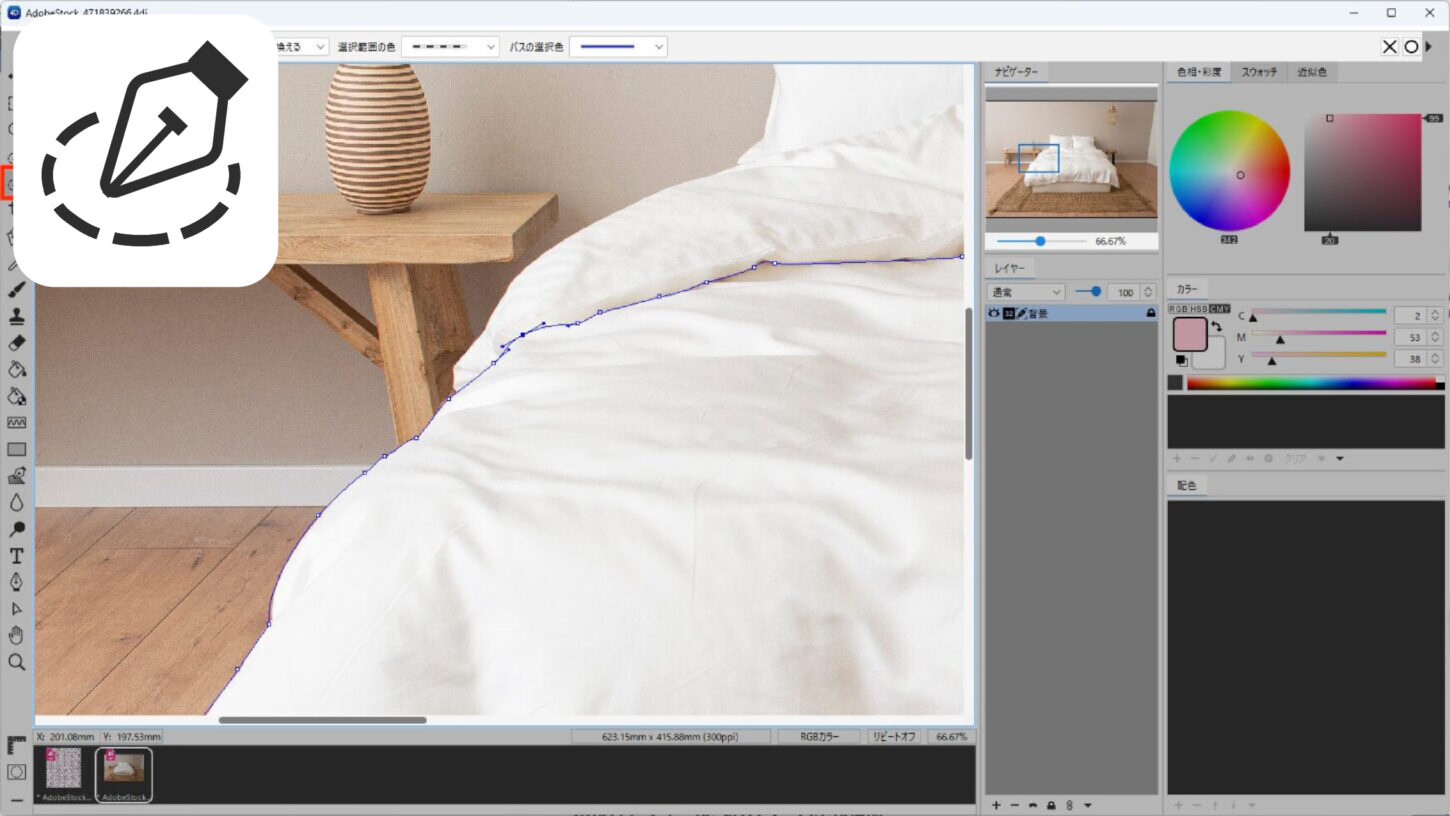Pick the Hand tool
This screenshot has height=816, width=1450.
(x=16, y=635)
